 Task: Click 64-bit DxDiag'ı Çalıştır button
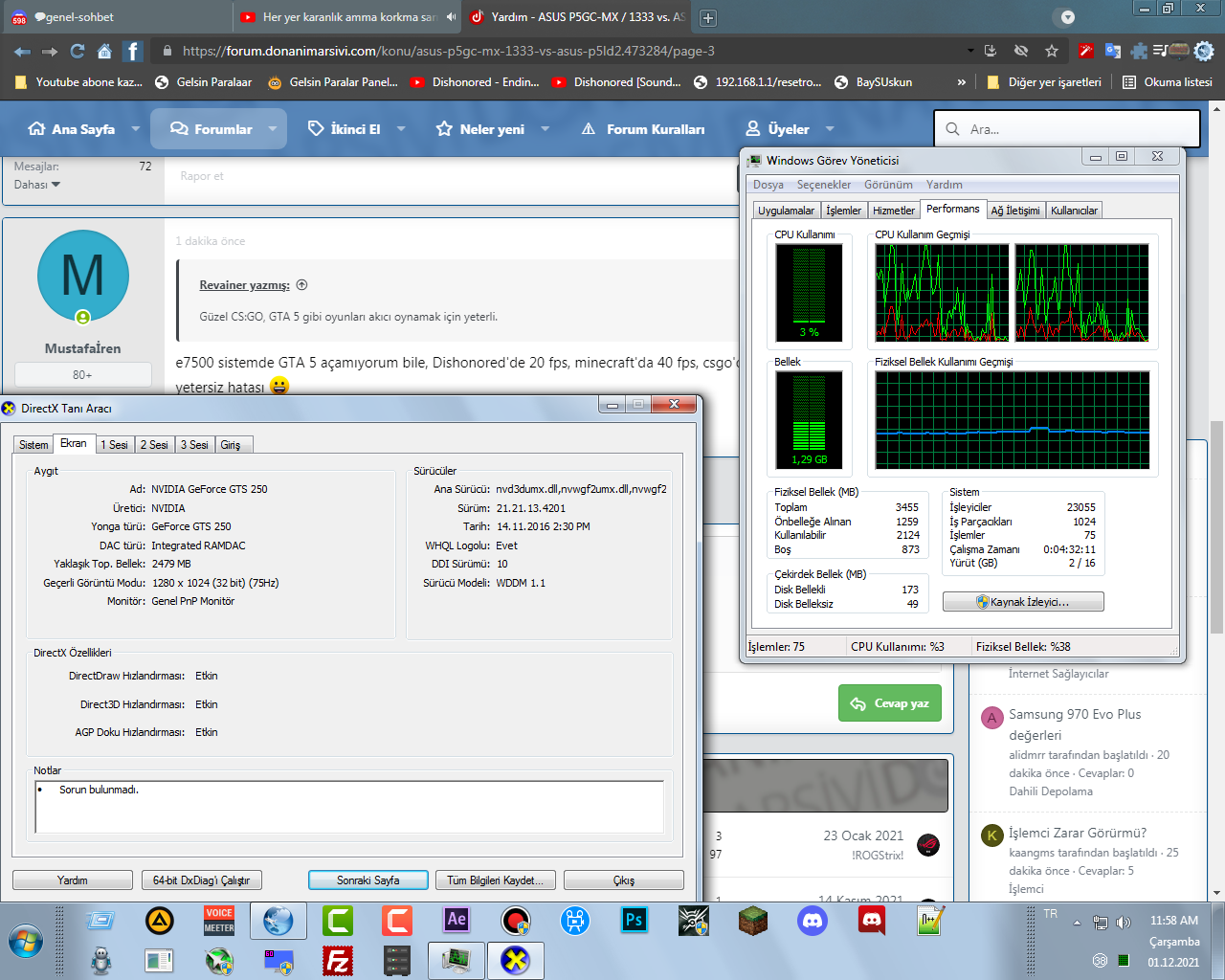pos(202,880)
